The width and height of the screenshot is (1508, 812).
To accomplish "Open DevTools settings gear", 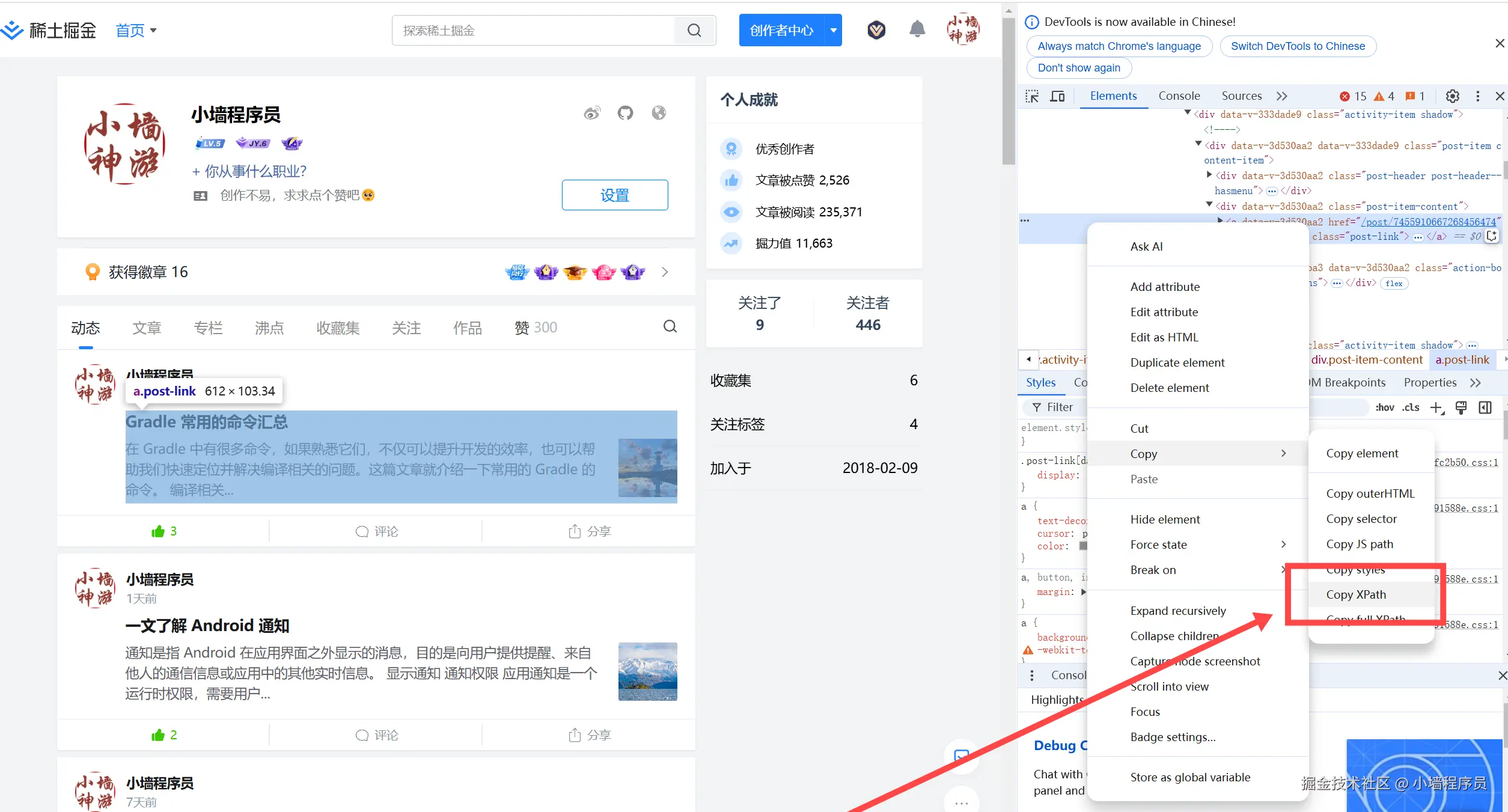I will point(1452,96).
